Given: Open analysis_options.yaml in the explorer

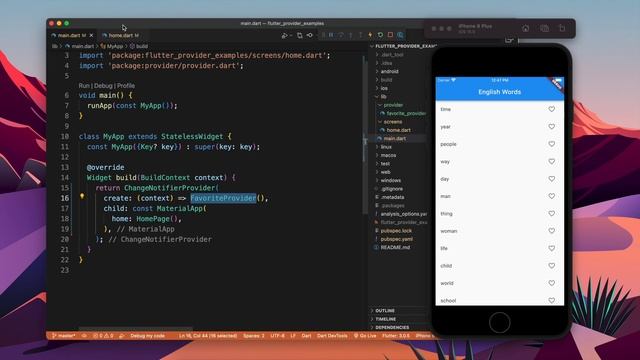Looking at the screenshot, I should coord(403,214).
